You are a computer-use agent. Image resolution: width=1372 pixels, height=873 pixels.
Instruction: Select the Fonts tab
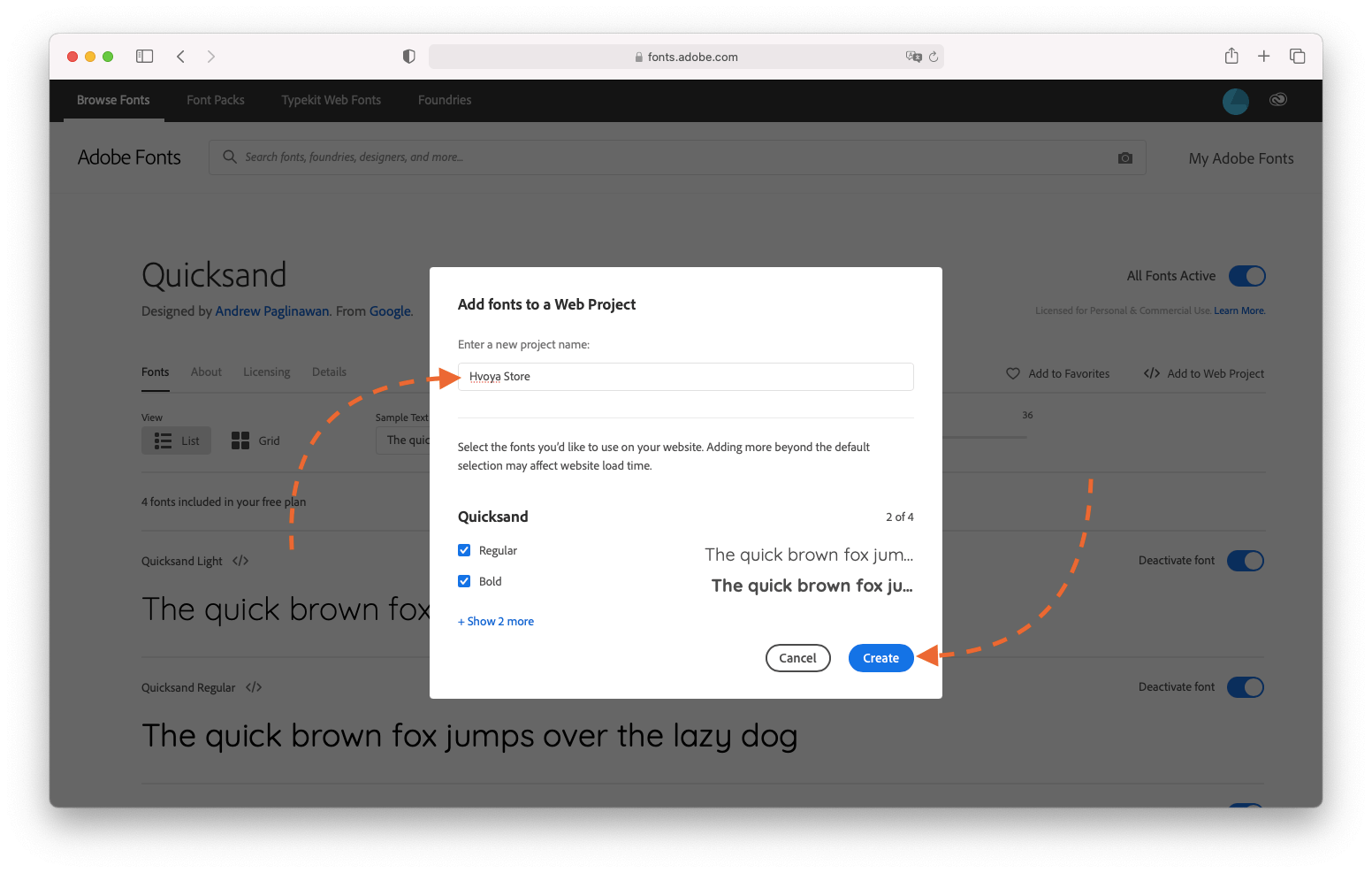156,372
